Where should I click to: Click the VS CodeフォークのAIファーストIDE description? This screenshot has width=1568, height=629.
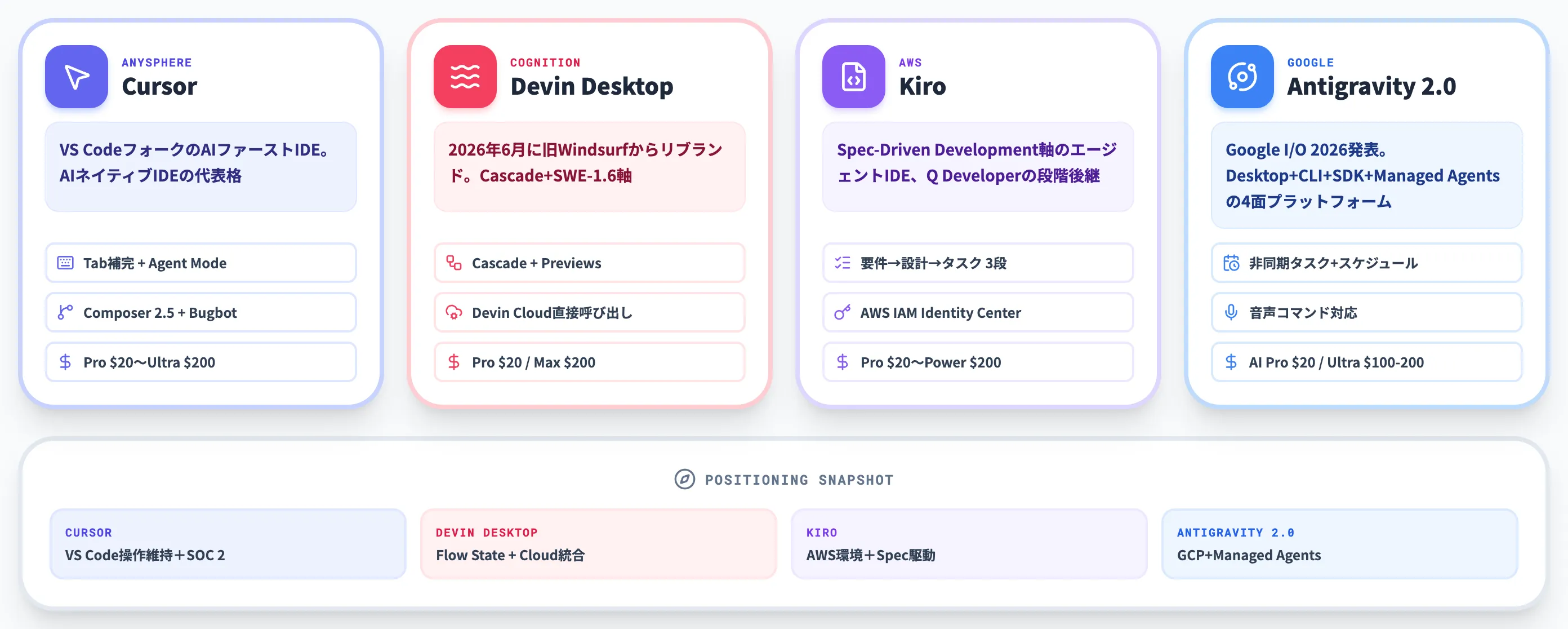[201, 167]
